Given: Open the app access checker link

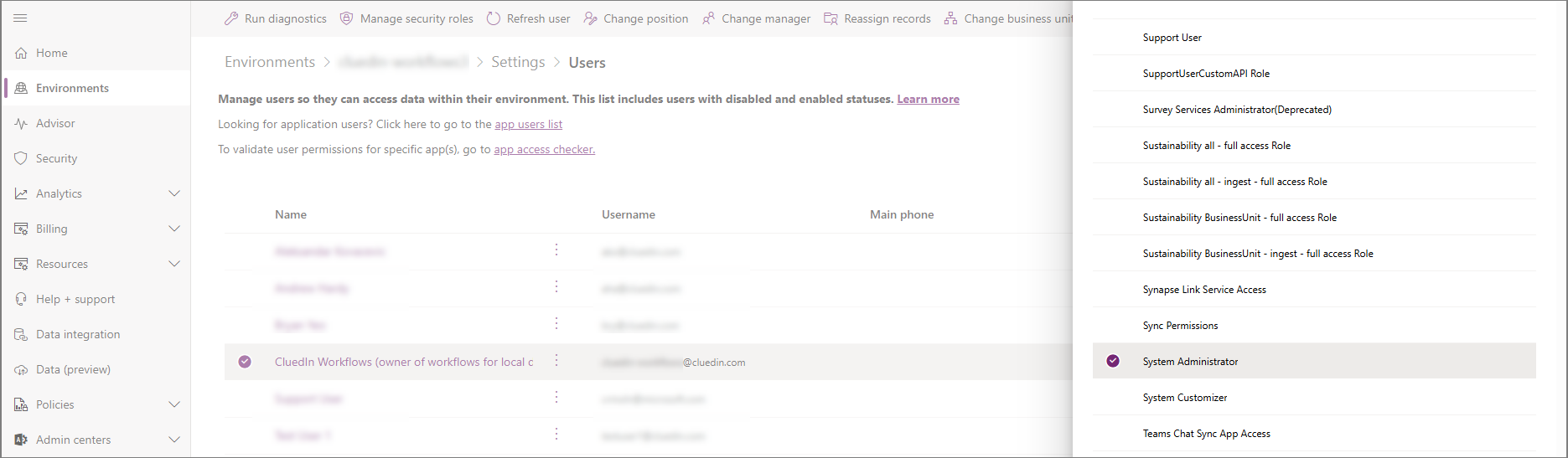Looking at the screenshot, I should click(544, 149).
